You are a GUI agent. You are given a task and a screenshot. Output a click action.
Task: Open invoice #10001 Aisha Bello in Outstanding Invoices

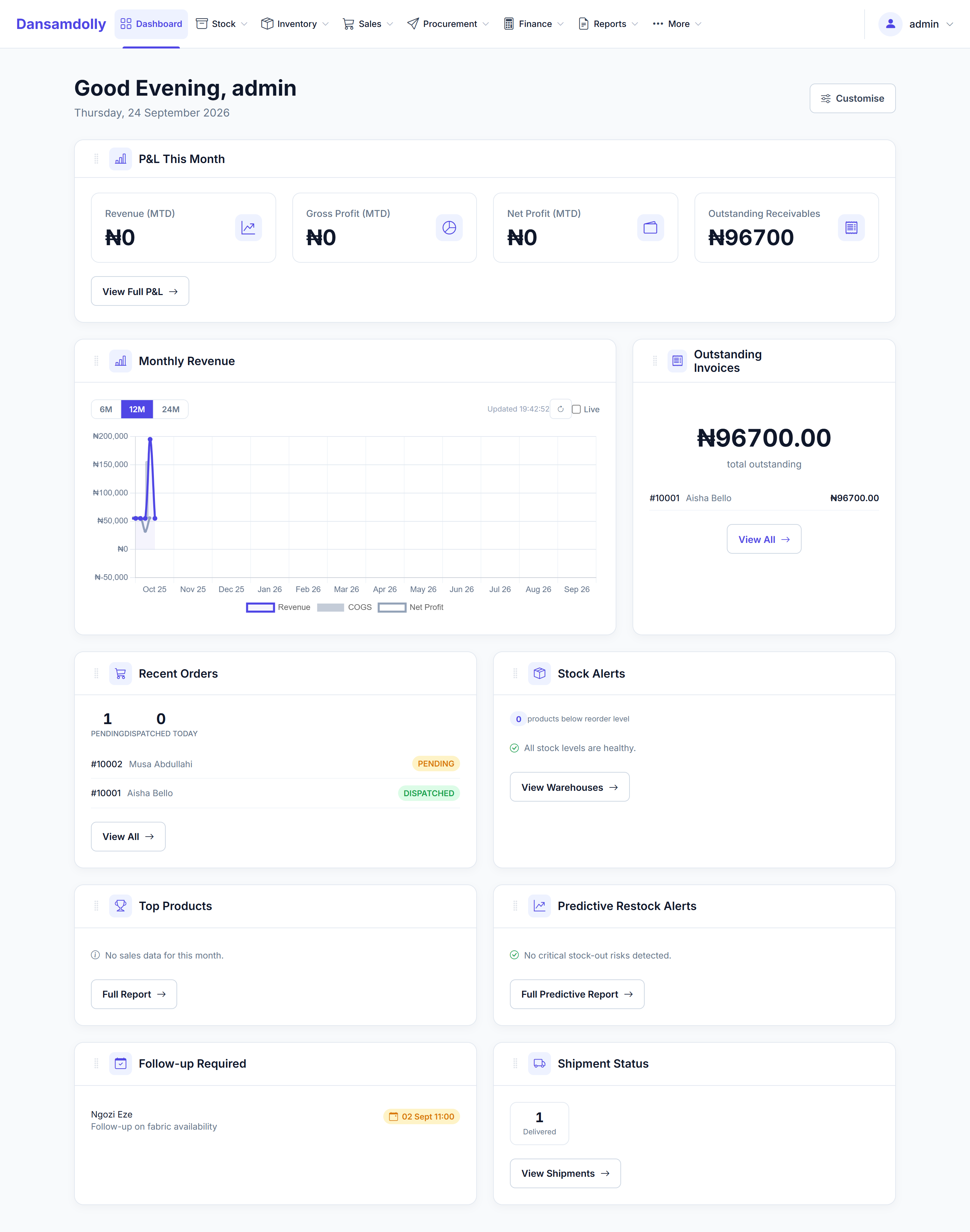point(764,498)
